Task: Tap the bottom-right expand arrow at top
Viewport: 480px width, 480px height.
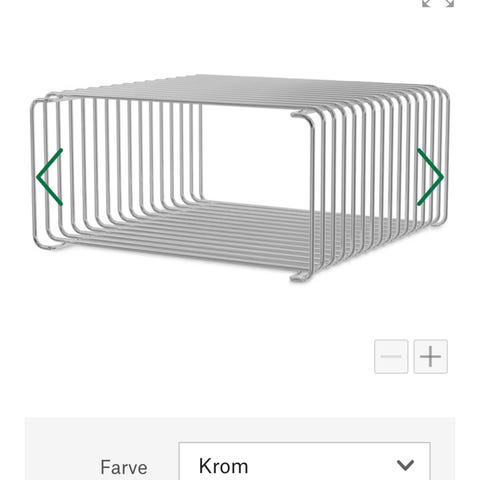Action: click(x=450, y=3)
